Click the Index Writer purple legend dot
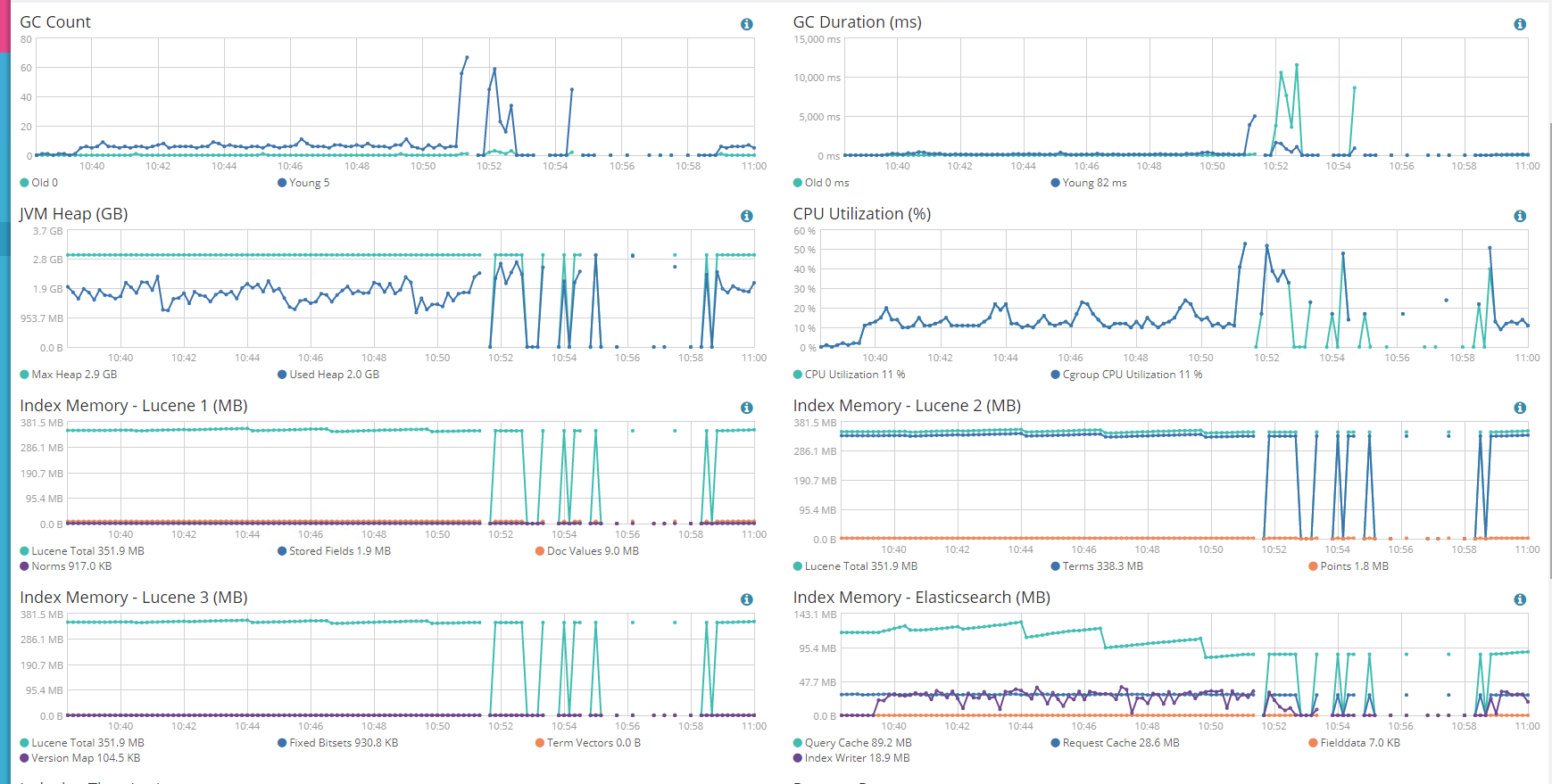 point(798,758)
